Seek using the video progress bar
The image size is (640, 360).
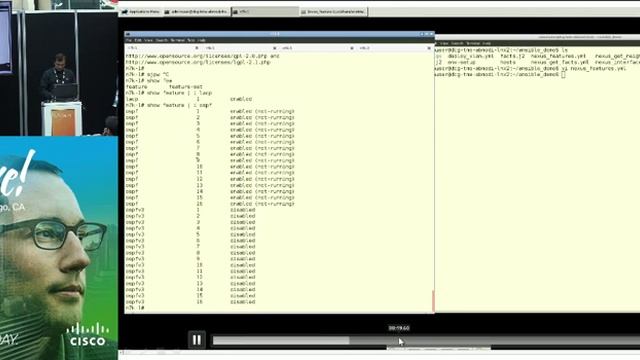pyautogui.click(x=426, y=340)
